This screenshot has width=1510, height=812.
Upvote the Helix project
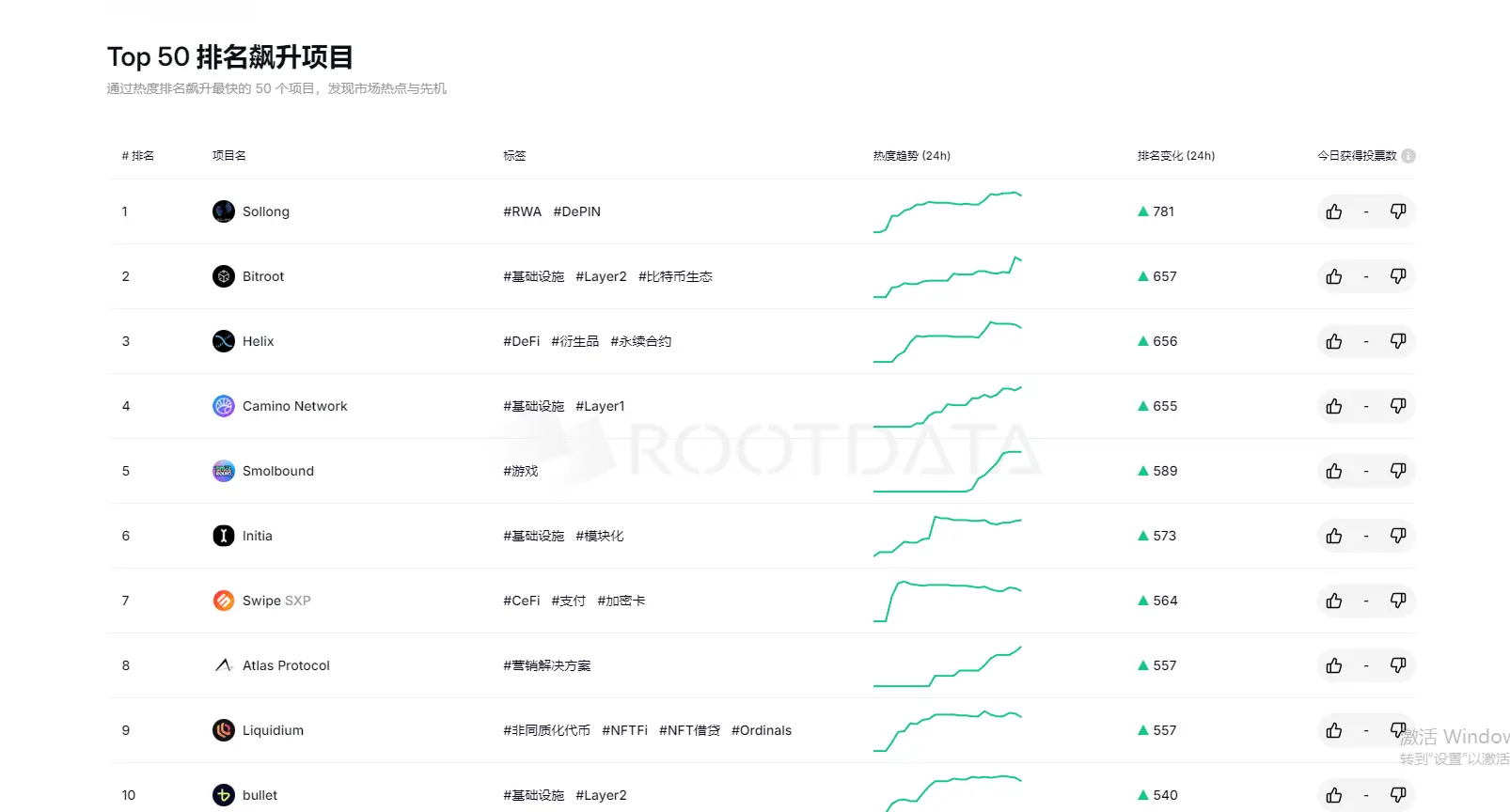coord(1334,341)
